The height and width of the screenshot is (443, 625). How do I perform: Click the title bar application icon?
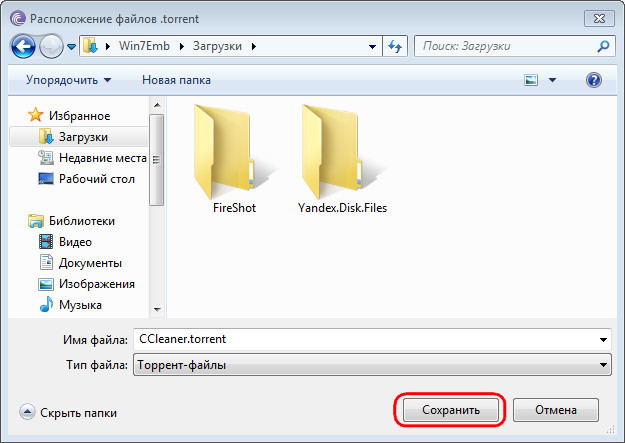tap(18, 19)
